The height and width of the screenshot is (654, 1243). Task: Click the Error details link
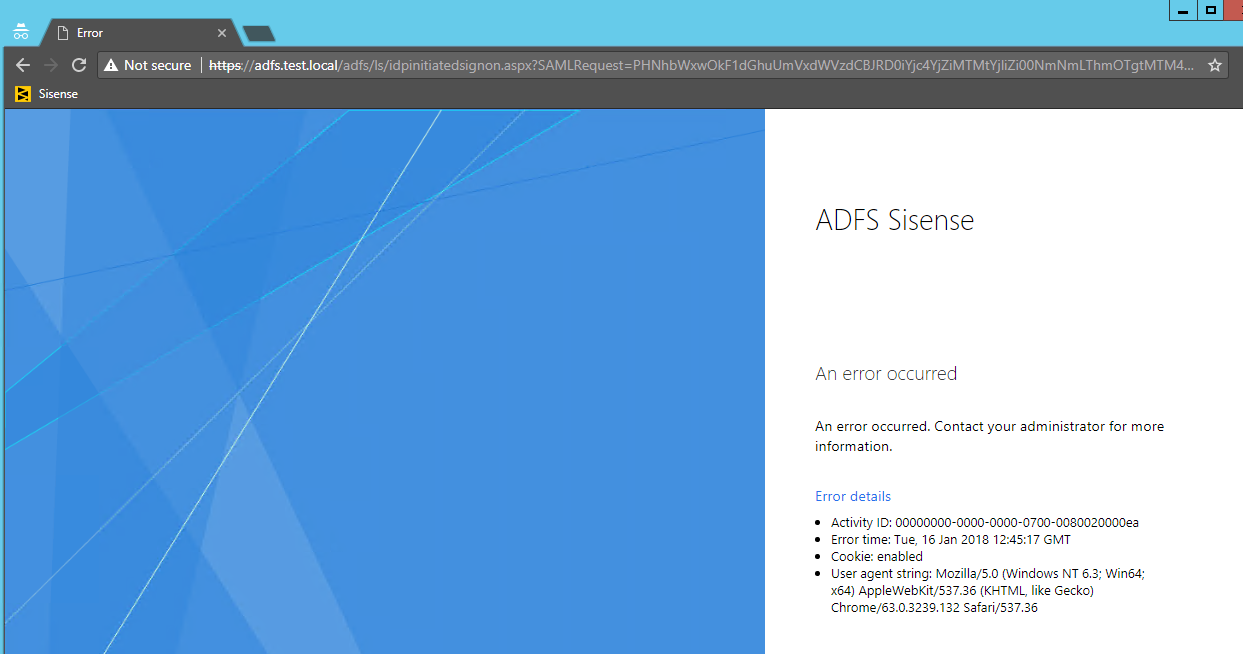pyautogui.click(x=853, y=496)
